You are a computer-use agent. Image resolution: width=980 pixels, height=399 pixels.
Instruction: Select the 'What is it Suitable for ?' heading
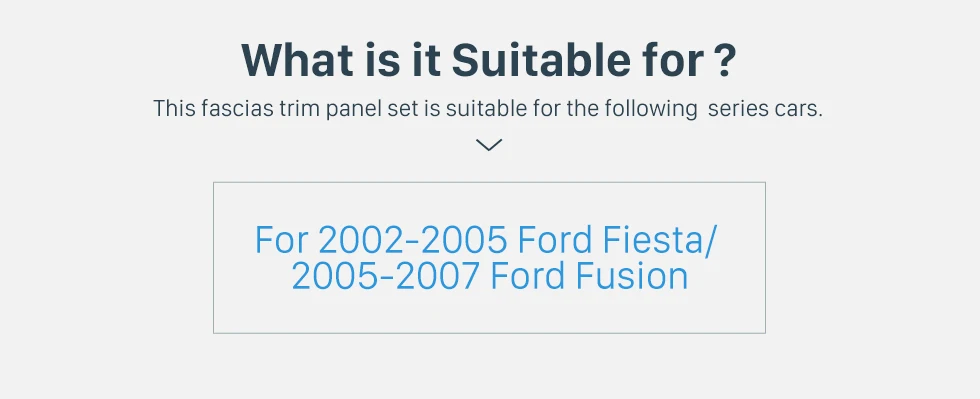(x=489, y=60)
